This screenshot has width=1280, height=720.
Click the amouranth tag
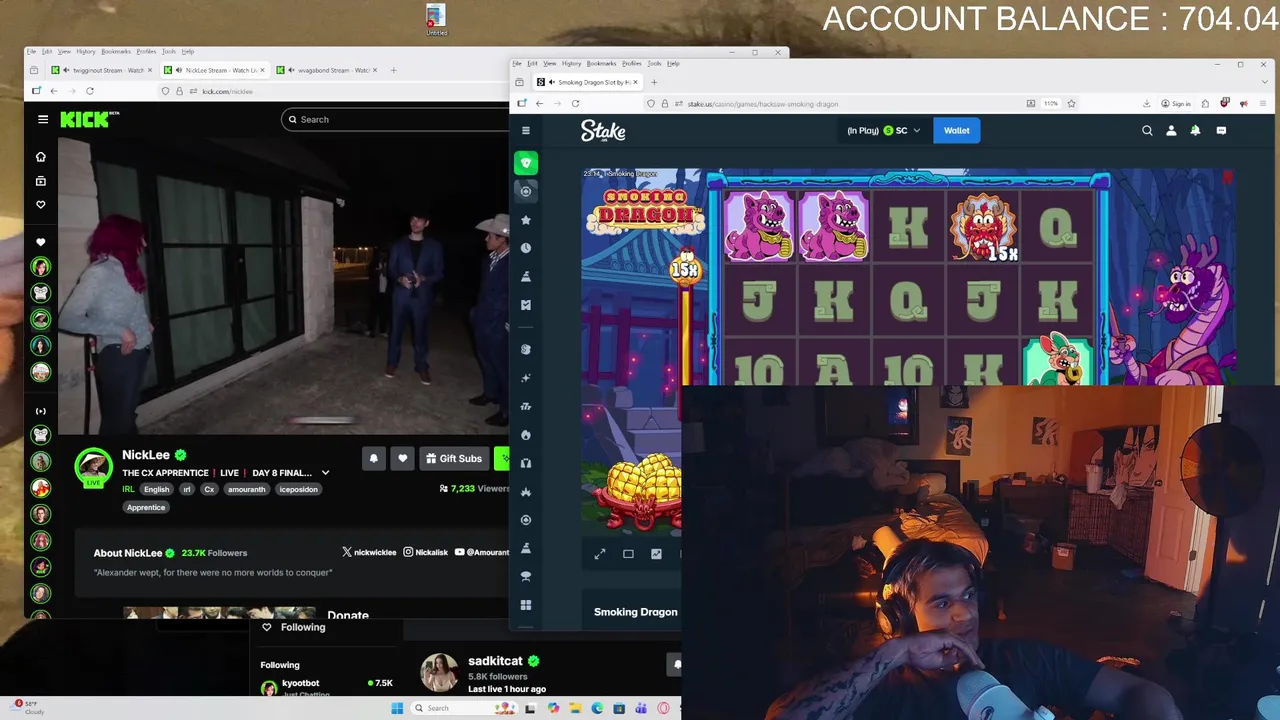click(x=246, y=489)
